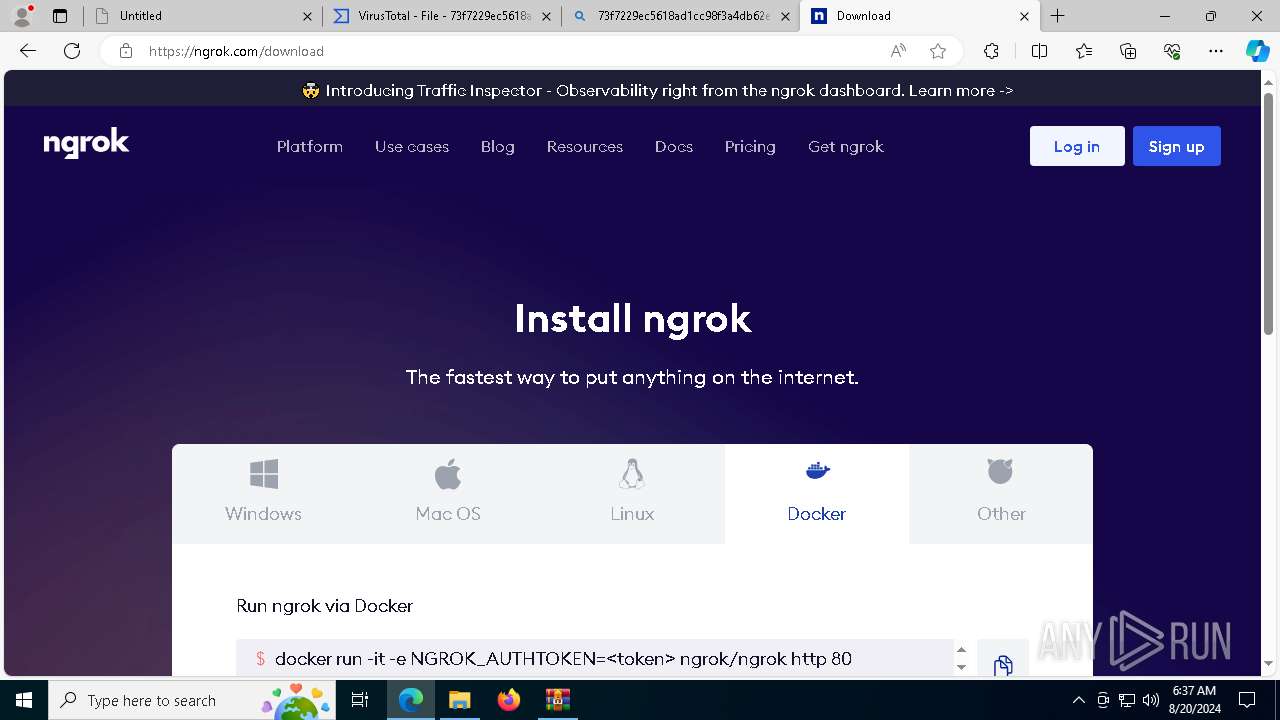Open Edge from the taskbar
The width and height of the screenshot is (1280, 720).
[411, 700]
